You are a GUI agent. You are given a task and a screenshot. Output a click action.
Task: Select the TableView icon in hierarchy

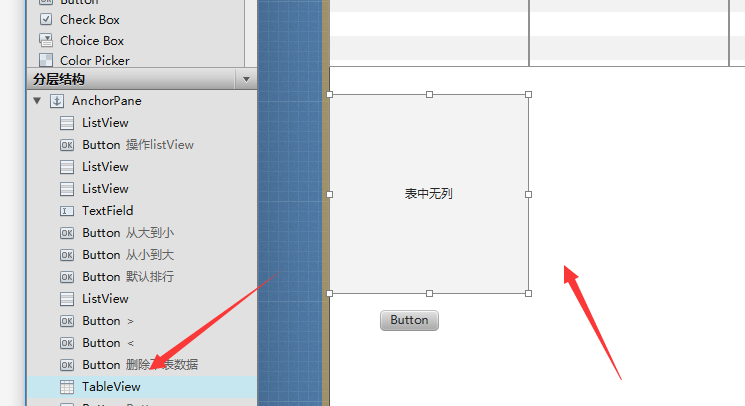pos(67,387)
